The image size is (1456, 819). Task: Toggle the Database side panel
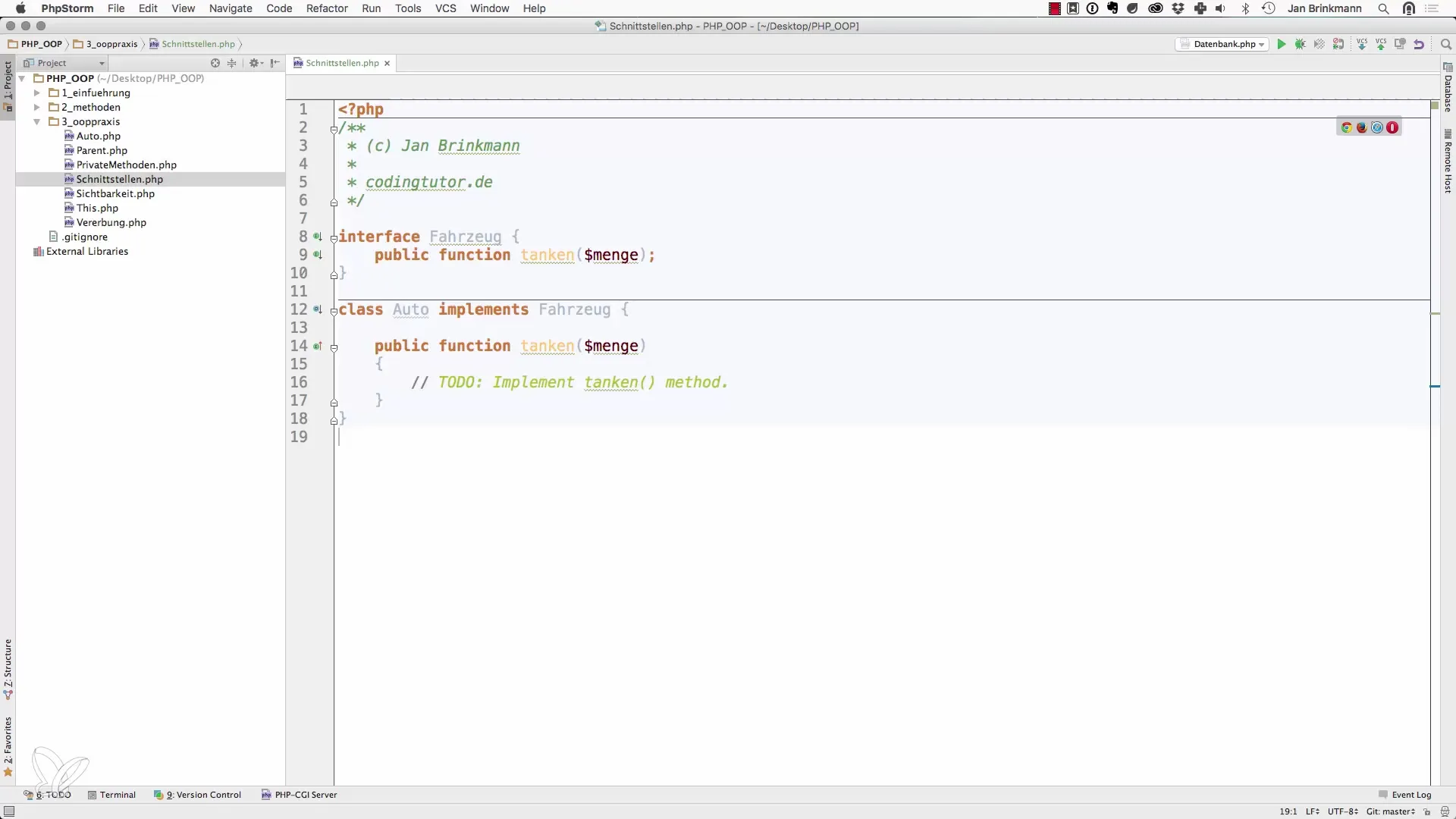pyautogui.click(x=1448, y=87)
